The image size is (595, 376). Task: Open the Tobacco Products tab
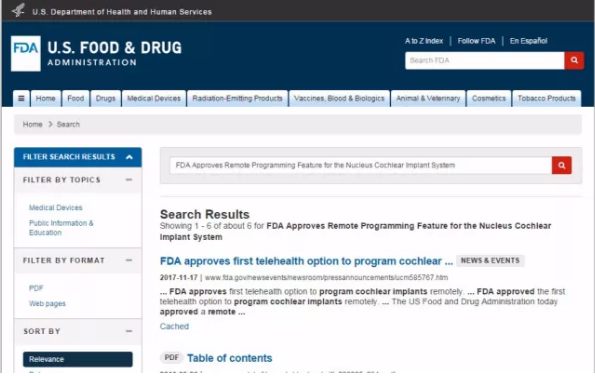click(x=546, y=99)
